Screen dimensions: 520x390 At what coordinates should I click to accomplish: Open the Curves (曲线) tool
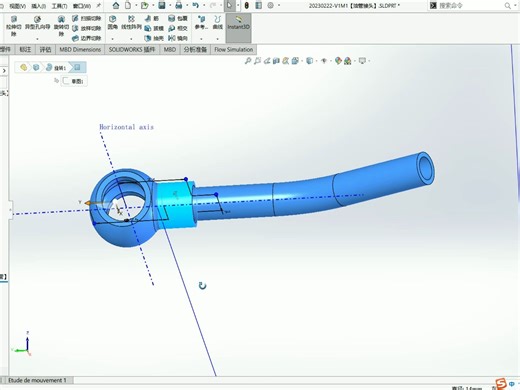pyautogui.click(x=218, y=23)
